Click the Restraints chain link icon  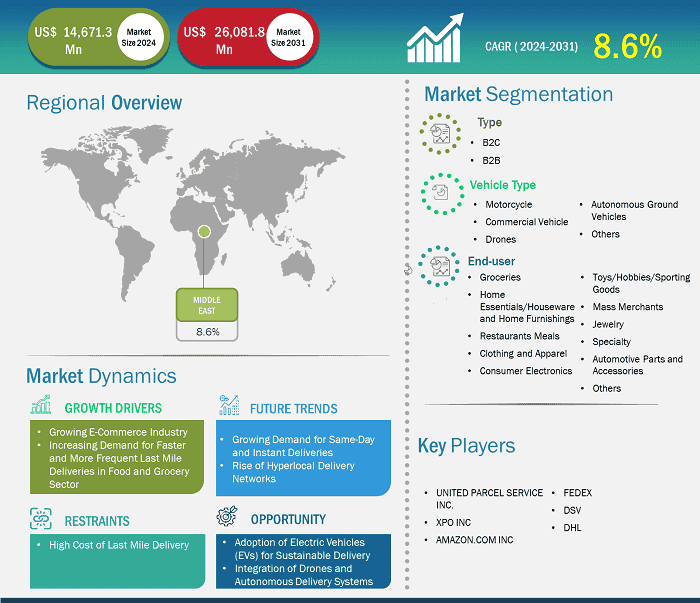tap(41, 519)
